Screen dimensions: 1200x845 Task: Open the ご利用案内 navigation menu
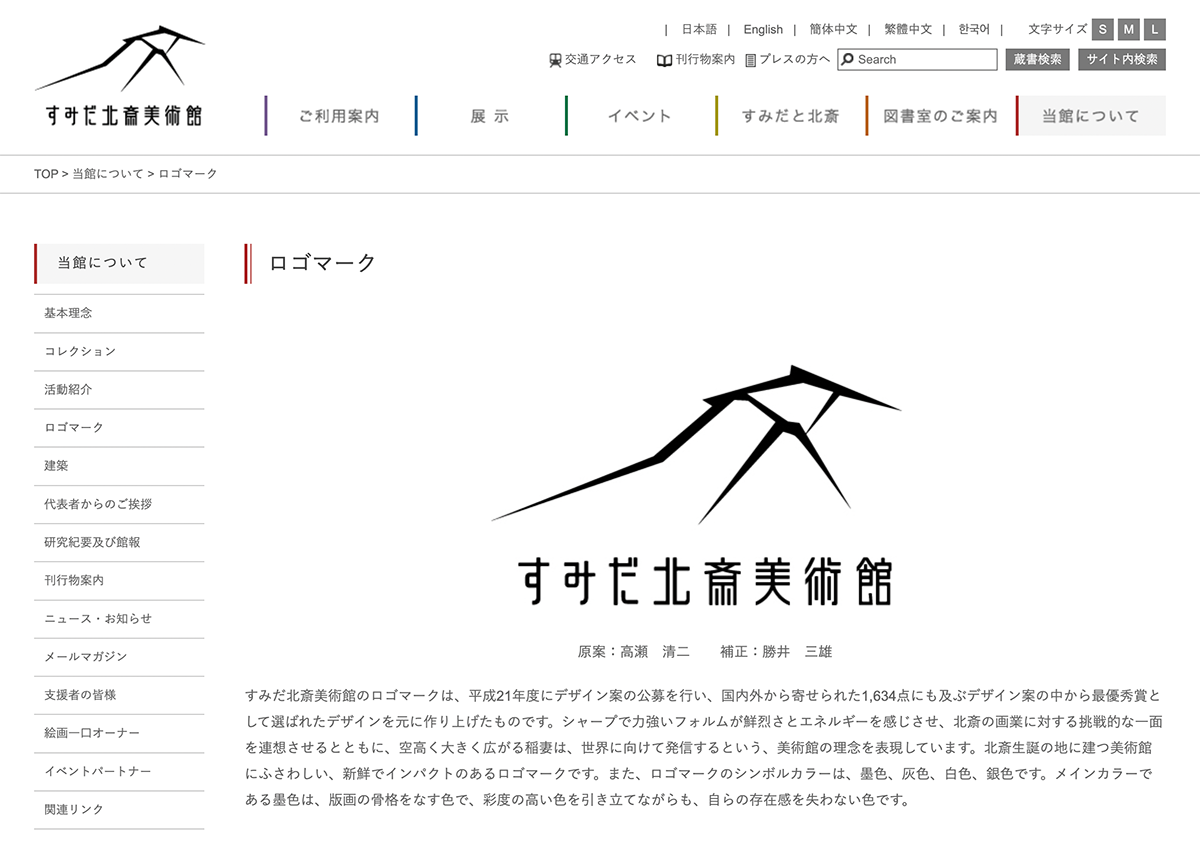pyautogui.click(x=339, y=116)
